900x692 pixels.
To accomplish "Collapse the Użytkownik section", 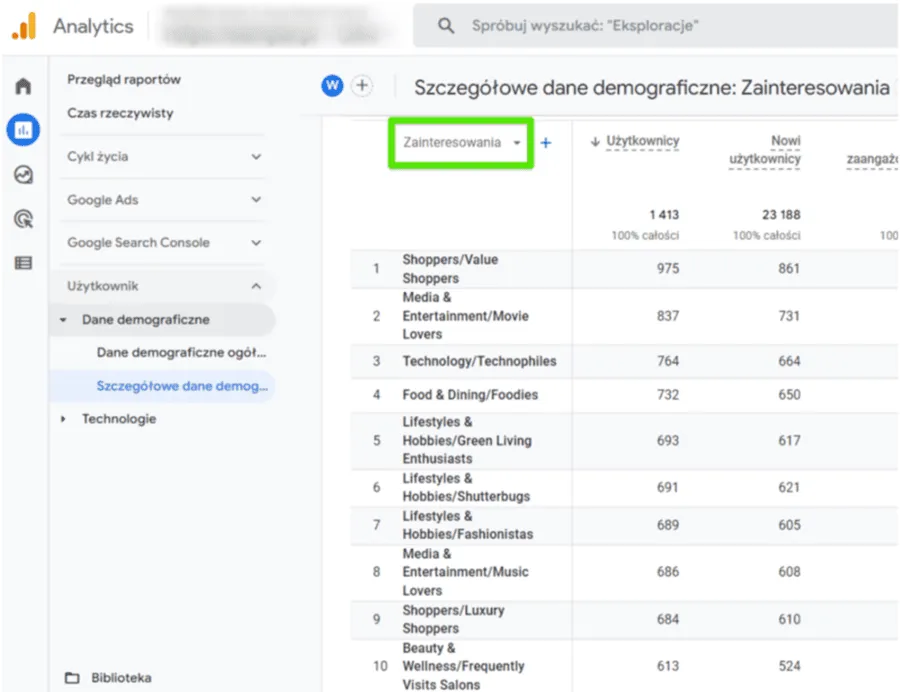I will click(165, 286).
